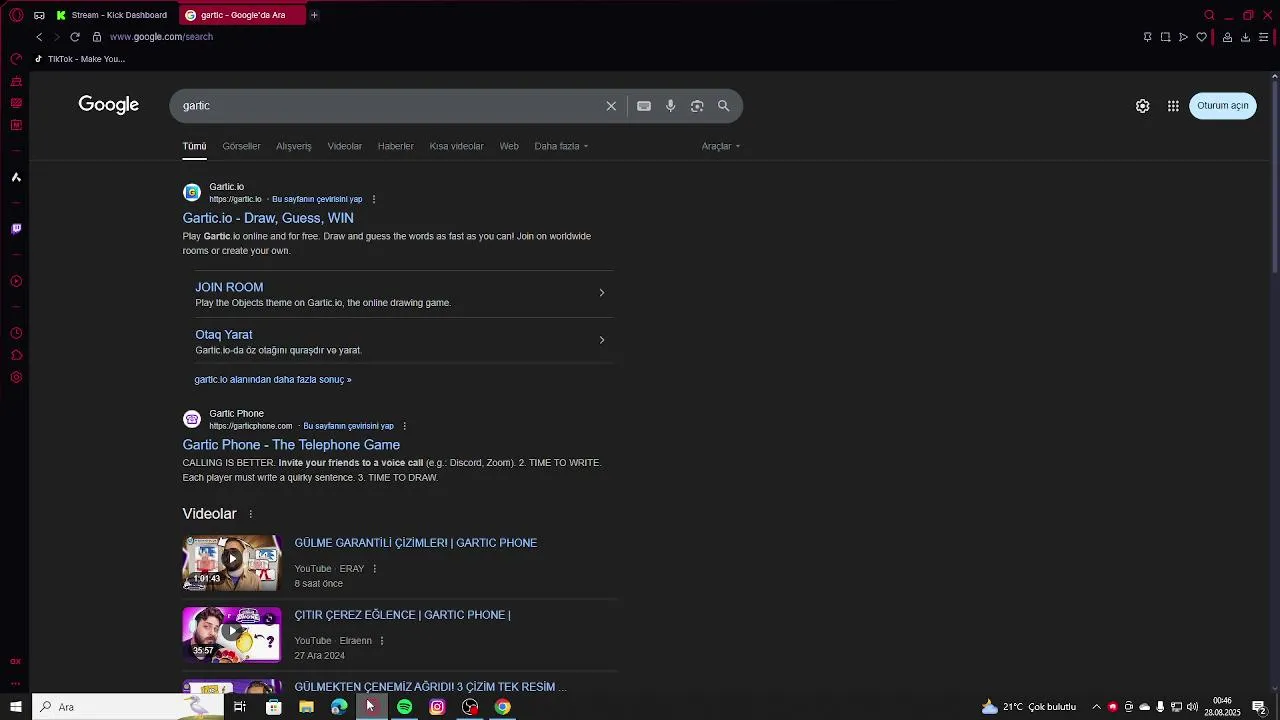Open tab search magnifier in title bar

[x=1209, y=15]
